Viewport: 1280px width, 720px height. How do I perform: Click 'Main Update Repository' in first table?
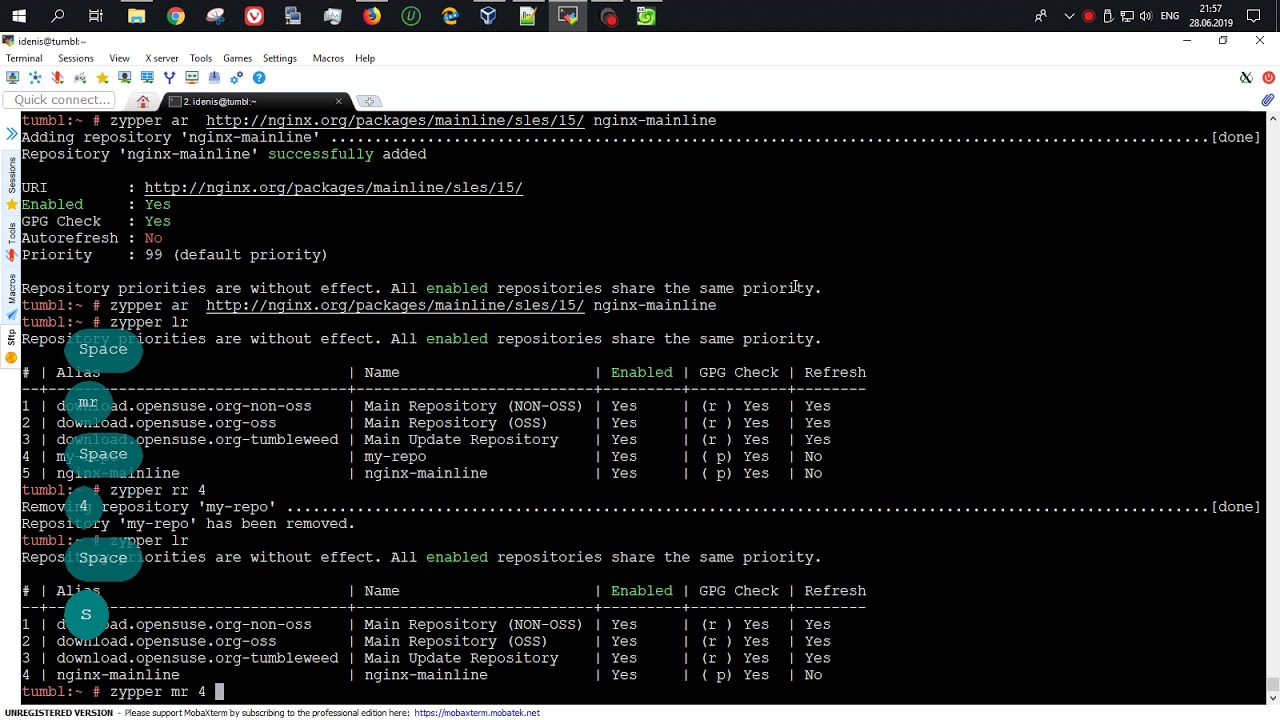point(461,440)
